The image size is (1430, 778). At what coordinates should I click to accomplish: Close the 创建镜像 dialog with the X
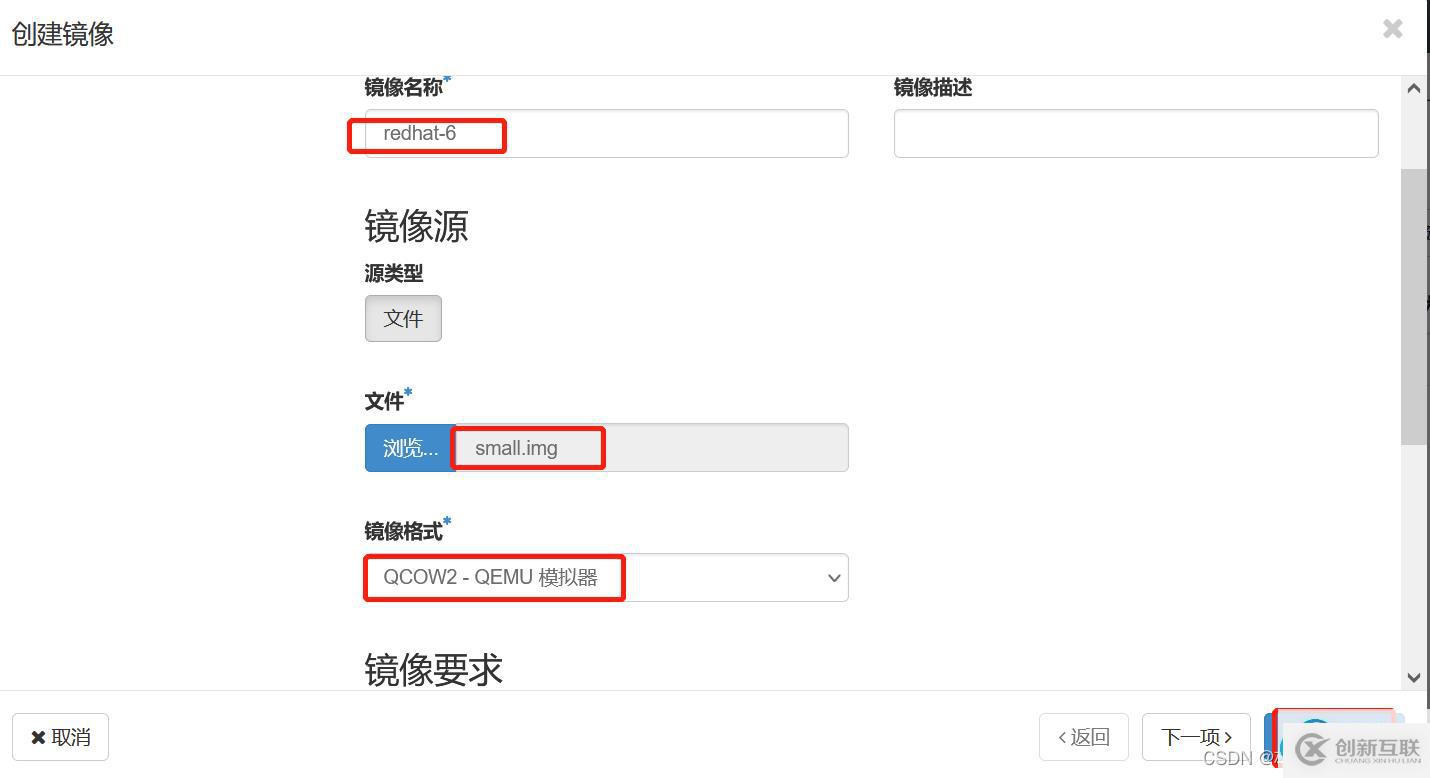1392,29
